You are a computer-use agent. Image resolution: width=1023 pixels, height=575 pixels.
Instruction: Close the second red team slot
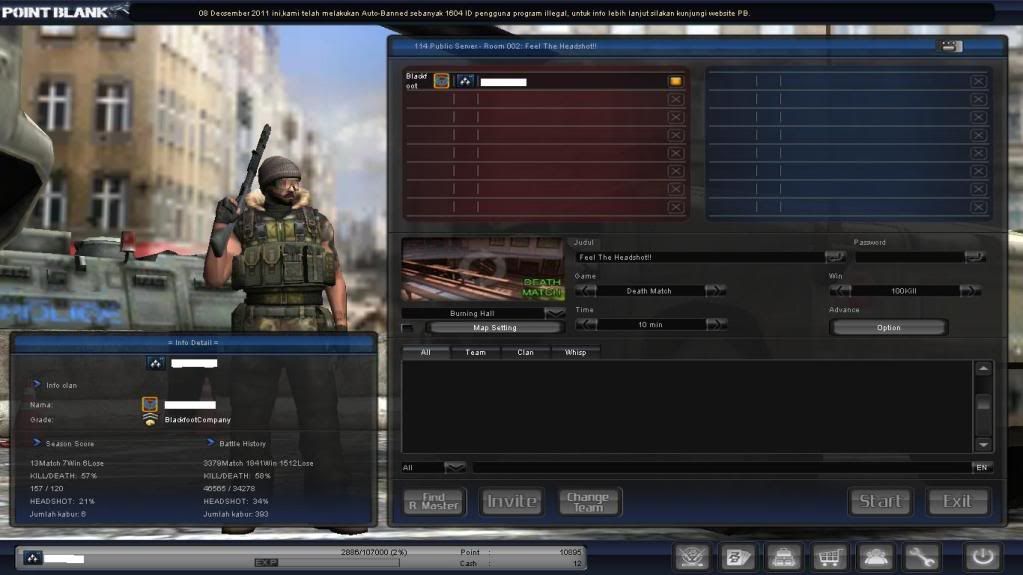point(675,100)
